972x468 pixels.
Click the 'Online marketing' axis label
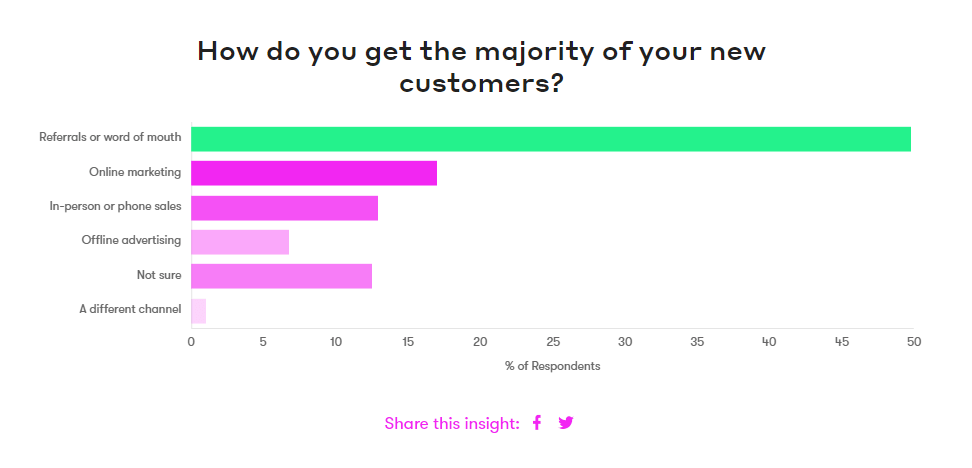click(x=135, y=172)
